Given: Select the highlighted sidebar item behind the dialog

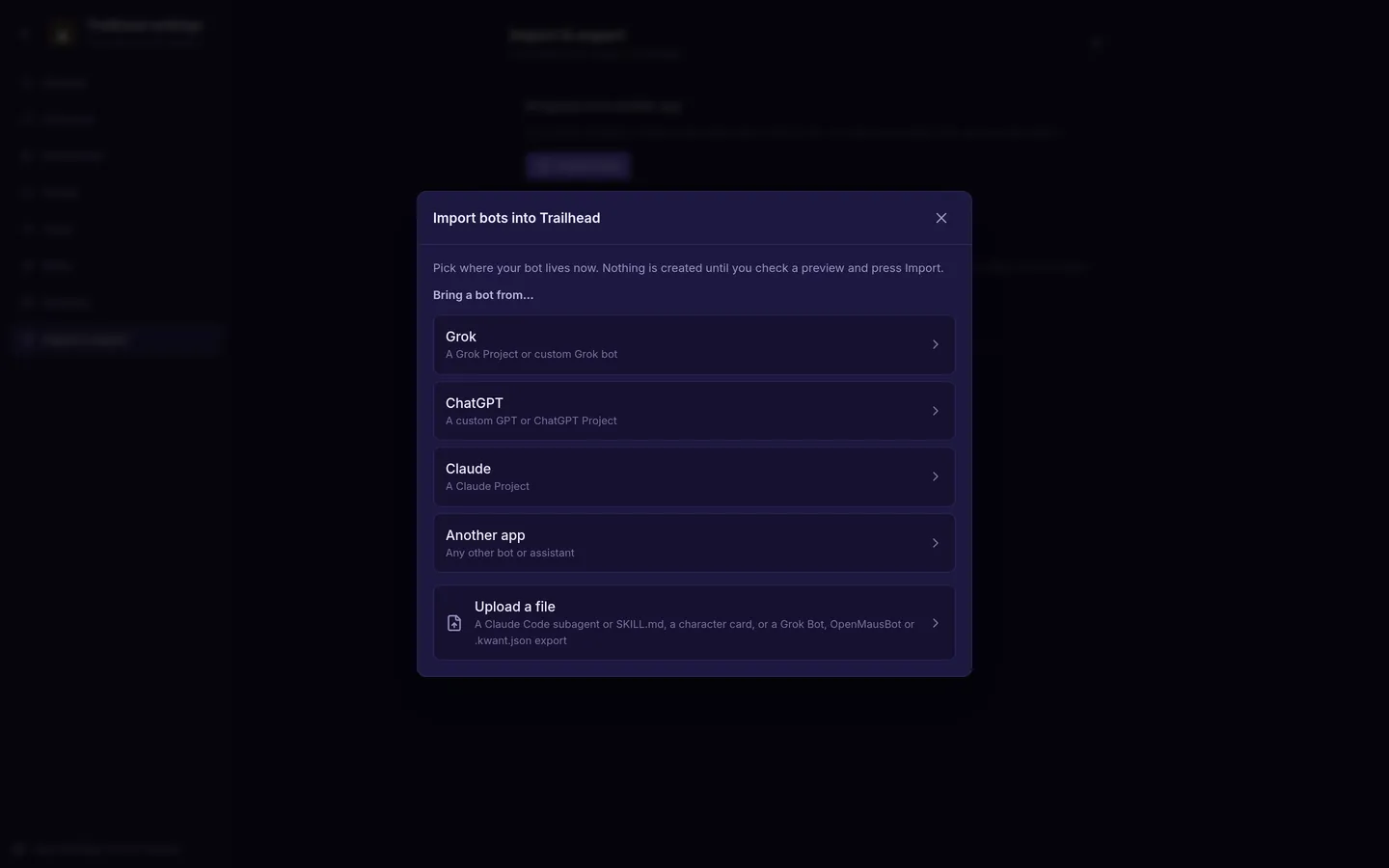Looking at the screenshot, I should (x=116, y=339).
